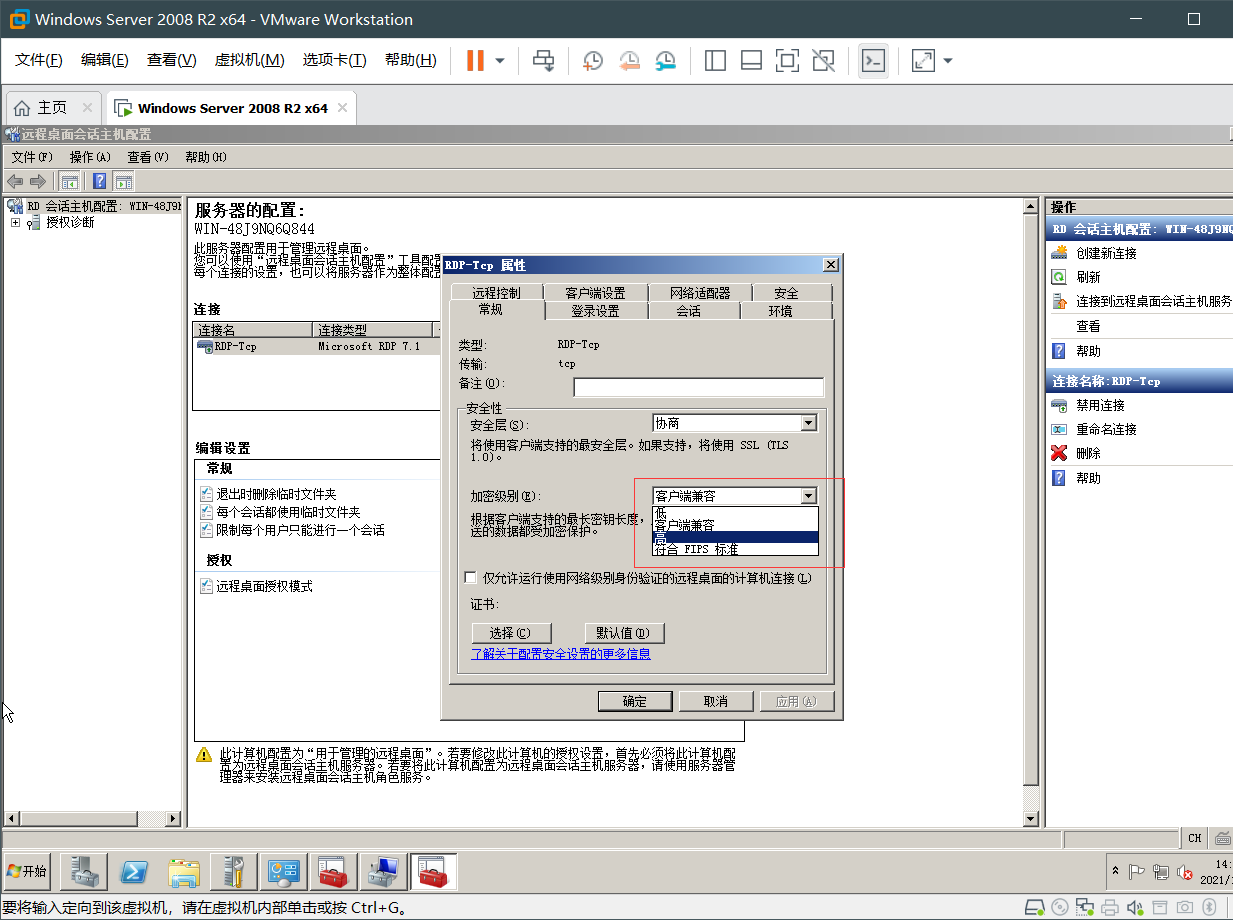Click 退出时删除临时文件夹 setting

(x=276, y=494)
